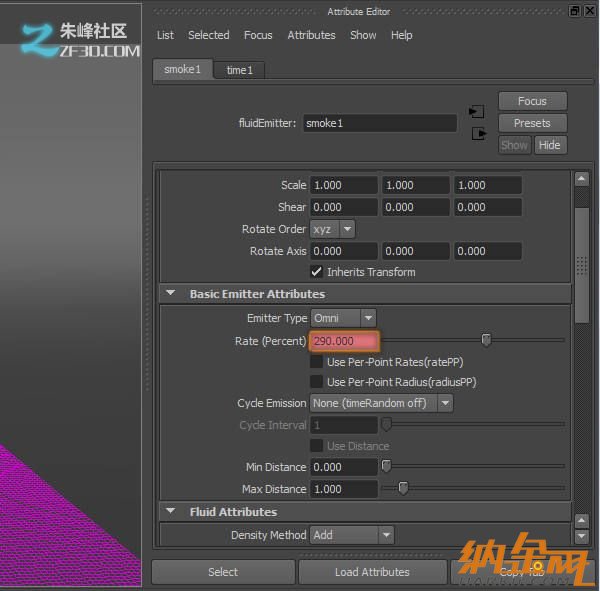Screen dimensions: 600x591
Task: Click the Presets button
Action: pyautogui.click(x=532, y=123)
